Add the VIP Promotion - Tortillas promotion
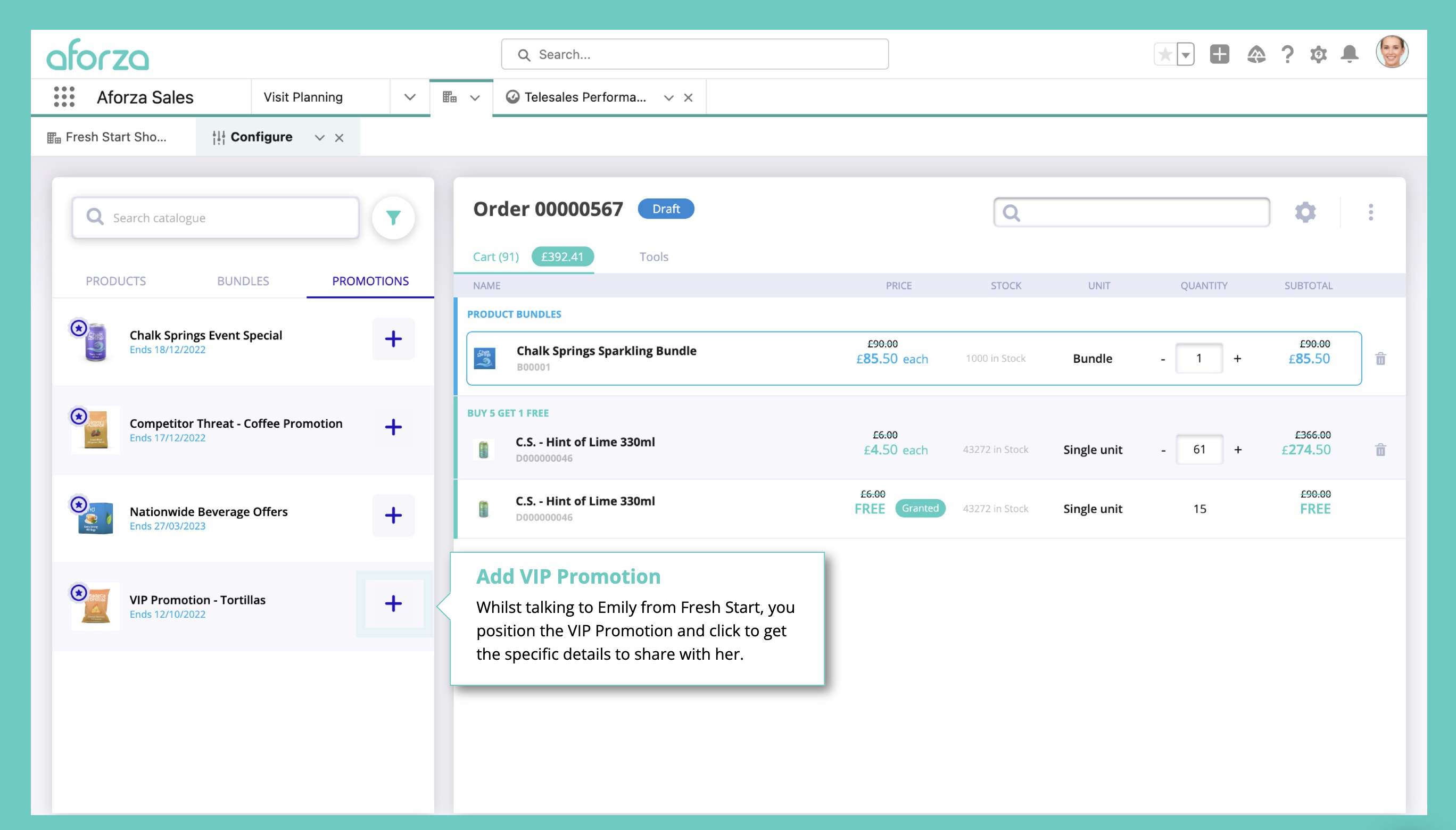1456x830 pixels. point(393,603)
